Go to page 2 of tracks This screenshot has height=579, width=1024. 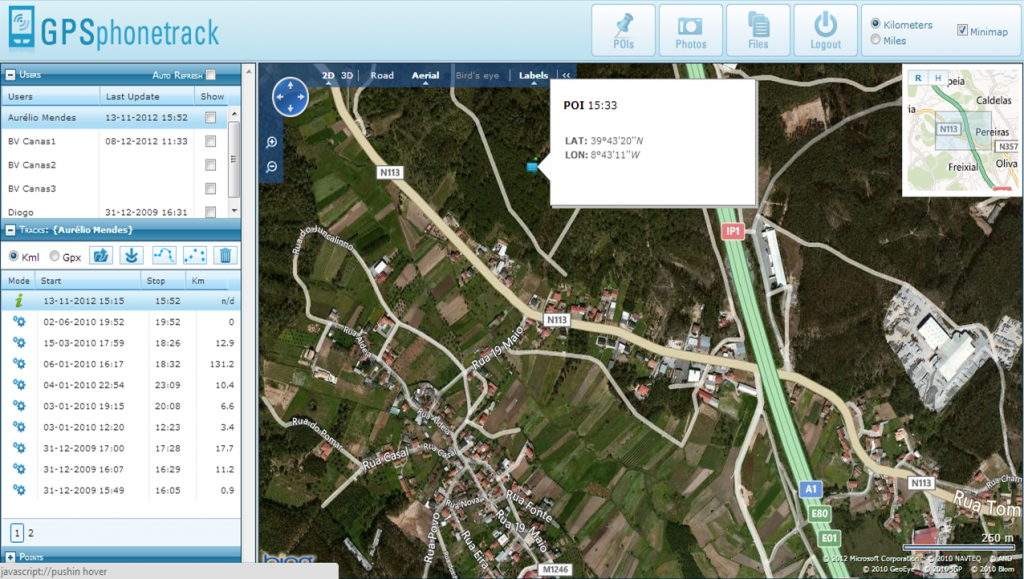(x=30, y=533)
